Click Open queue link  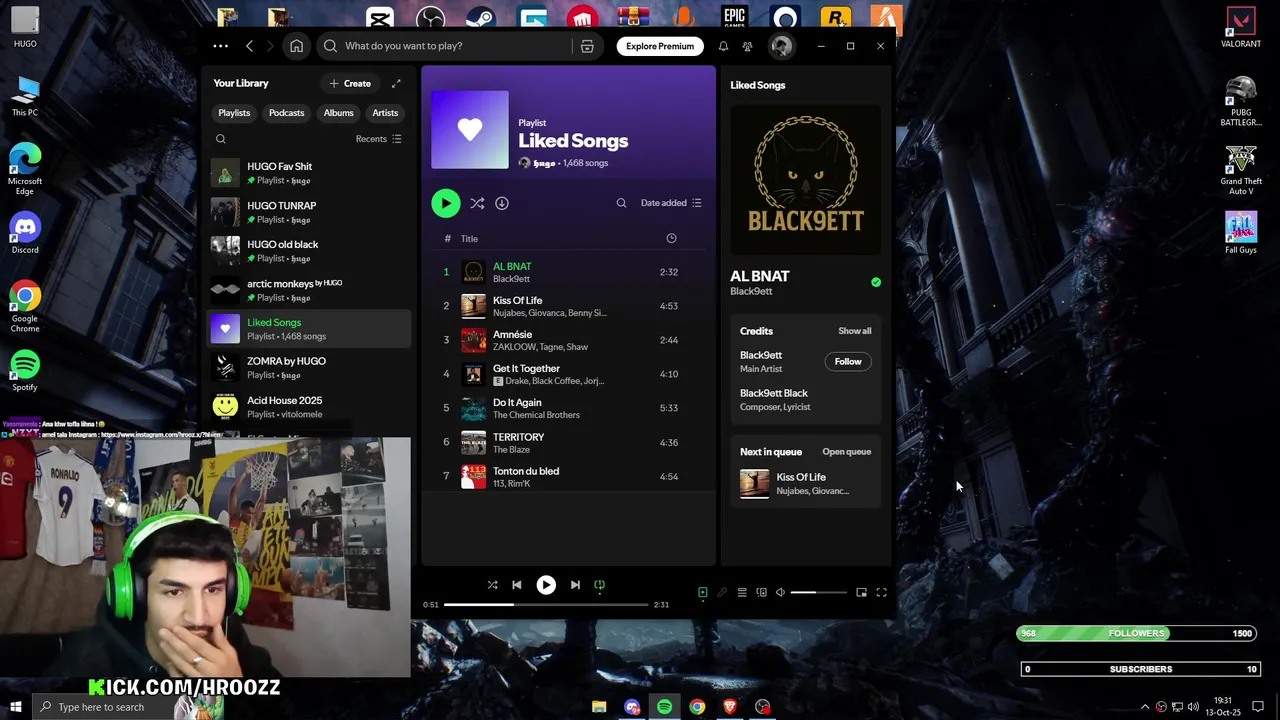point(846,452)
